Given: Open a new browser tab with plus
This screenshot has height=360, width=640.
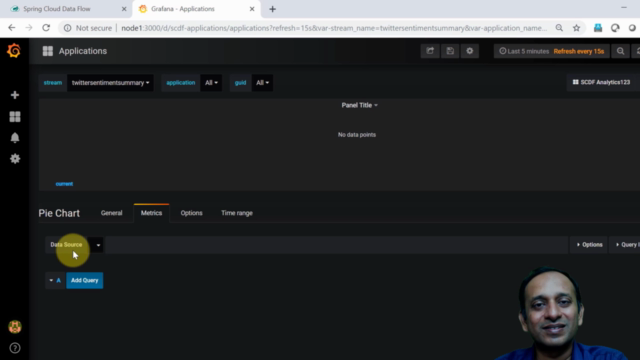Looking at the screenshot, I should pos(273,9).
